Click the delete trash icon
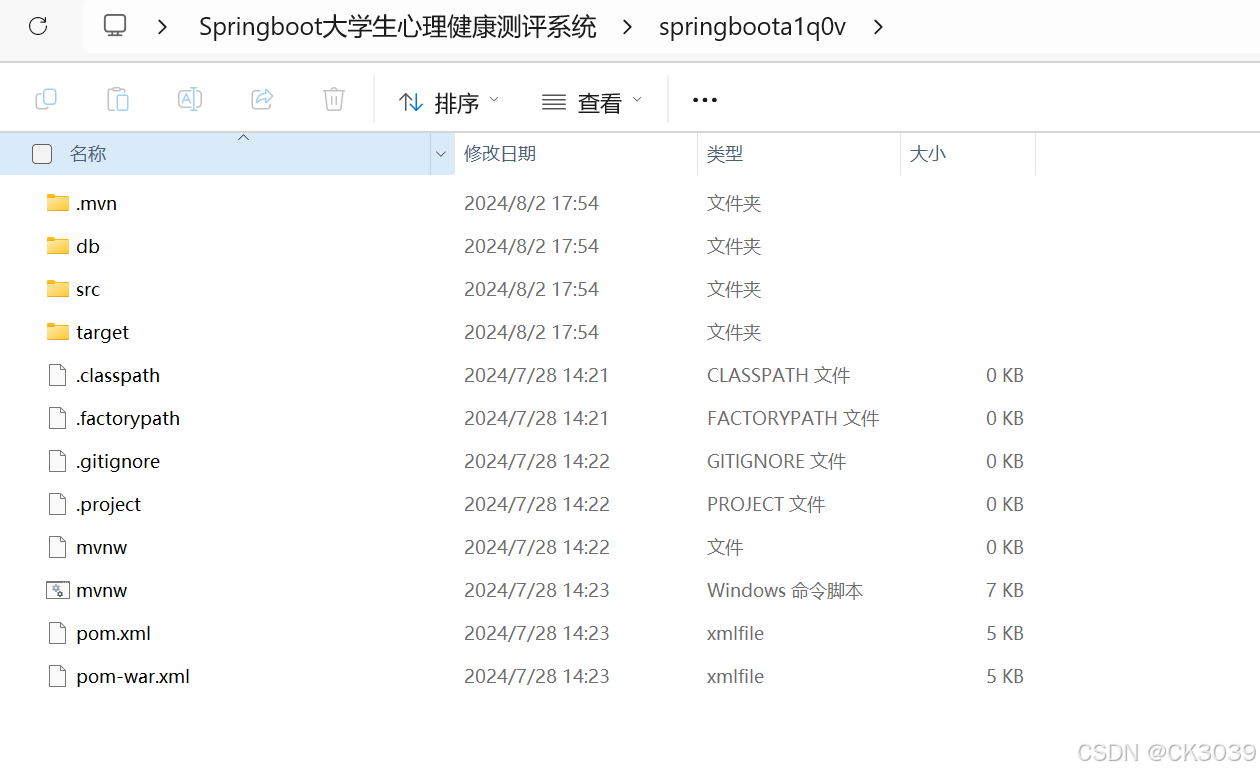This screenshot has height=774, width=1260. [x=333, y=99]
